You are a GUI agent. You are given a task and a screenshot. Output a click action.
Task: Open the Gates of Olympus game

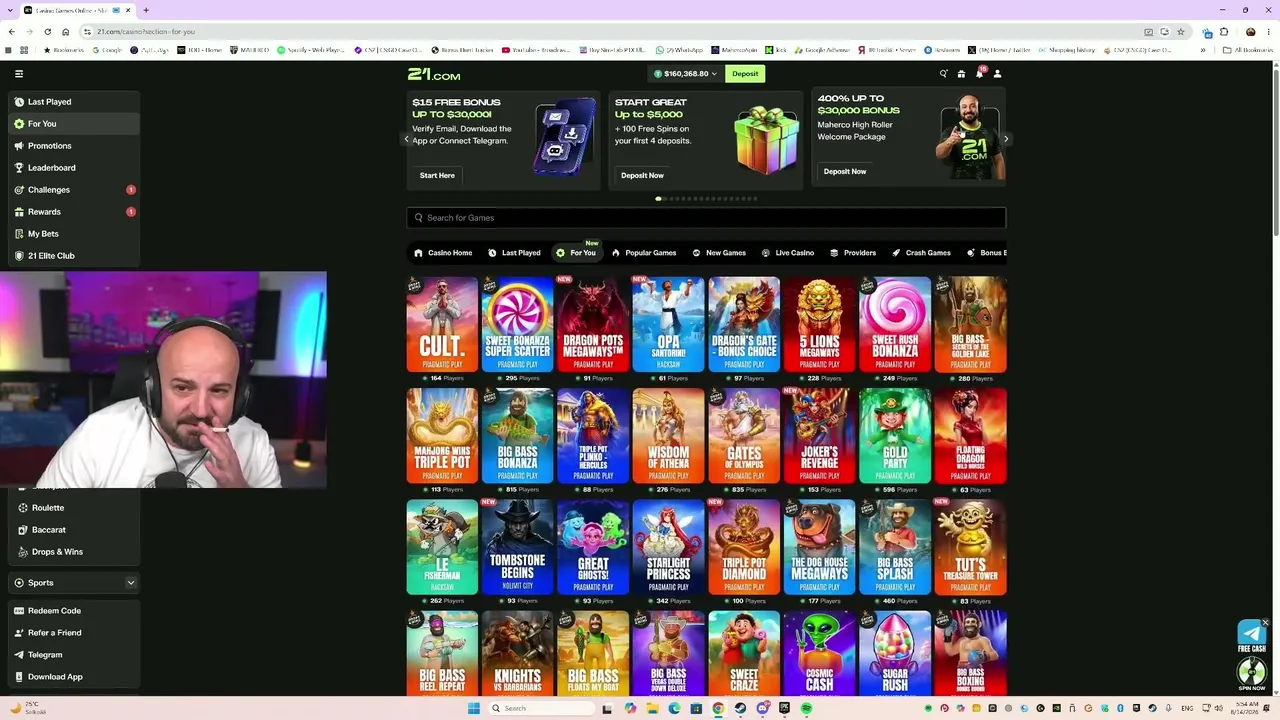pos(744,436)
